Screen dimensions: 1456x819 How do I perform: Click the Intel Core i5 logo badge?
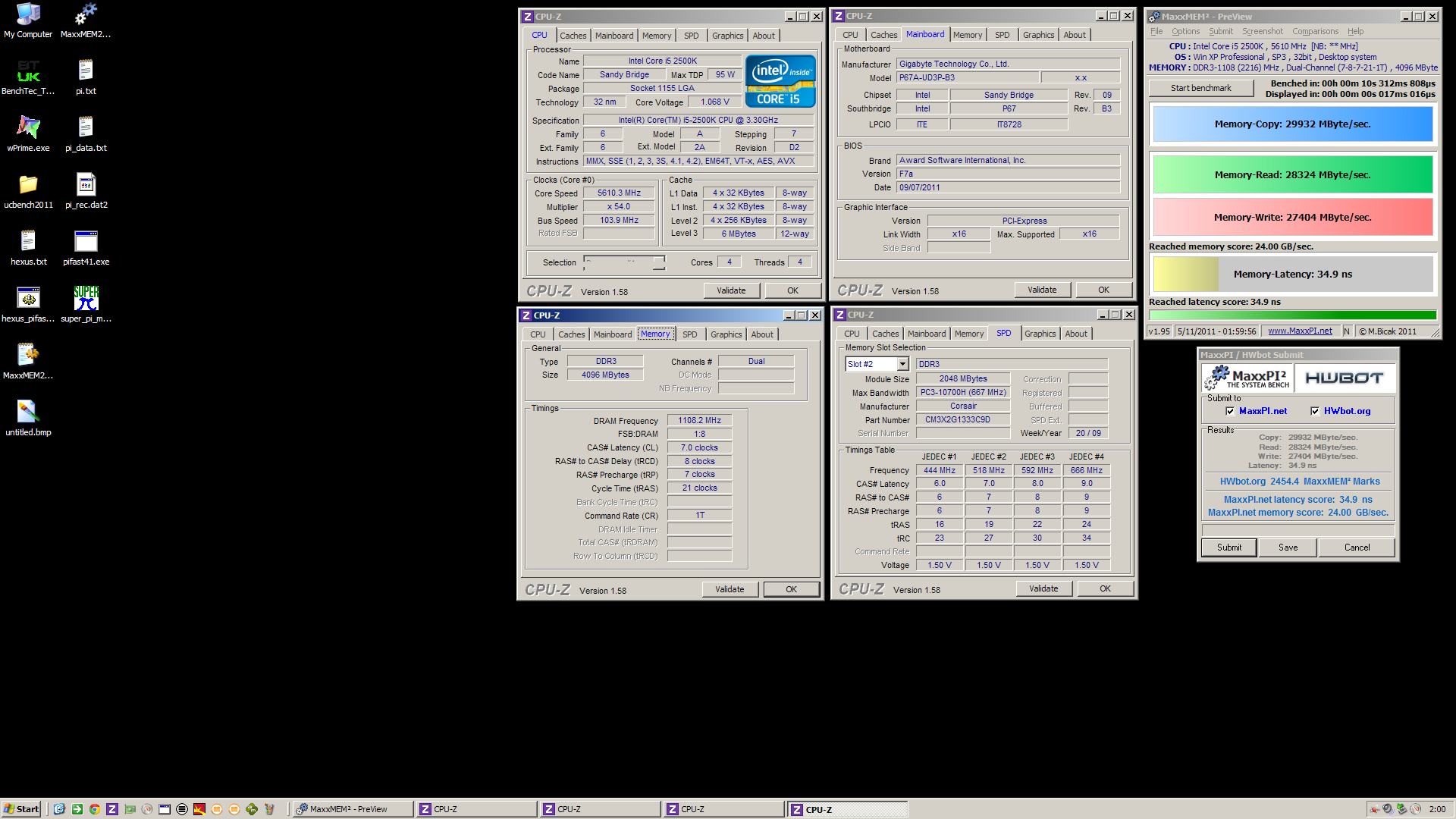(x=780, y=80)
